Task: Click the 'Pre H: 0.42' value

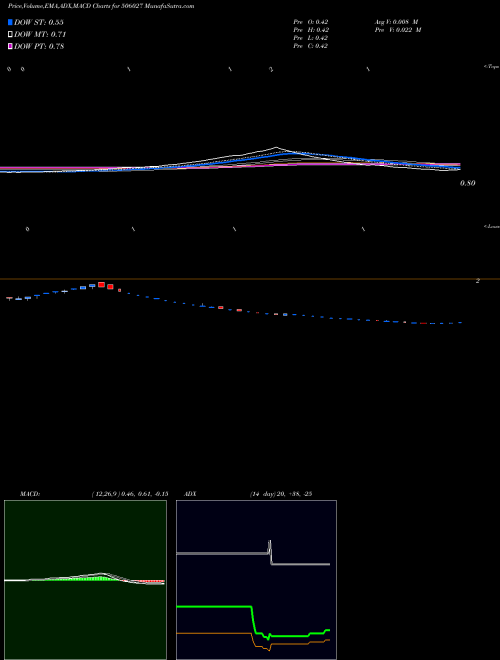Action: point(311,30)
